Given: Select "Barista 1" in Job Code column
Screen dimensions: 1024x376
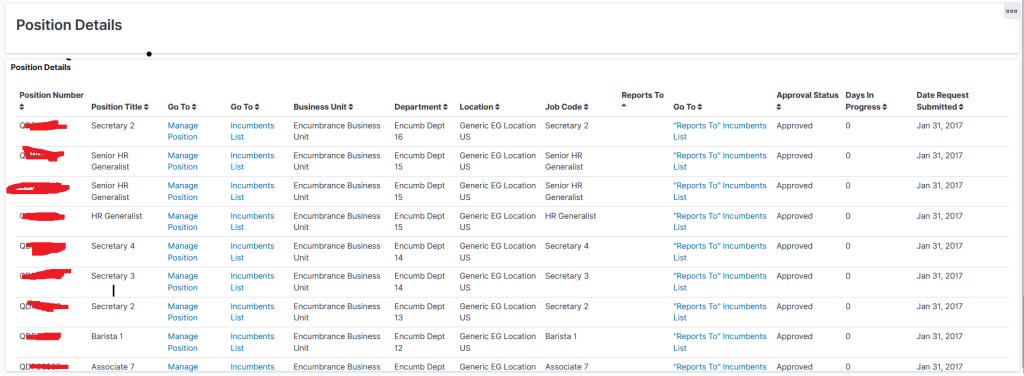Looking at the screenshot, I should [561, 337].
